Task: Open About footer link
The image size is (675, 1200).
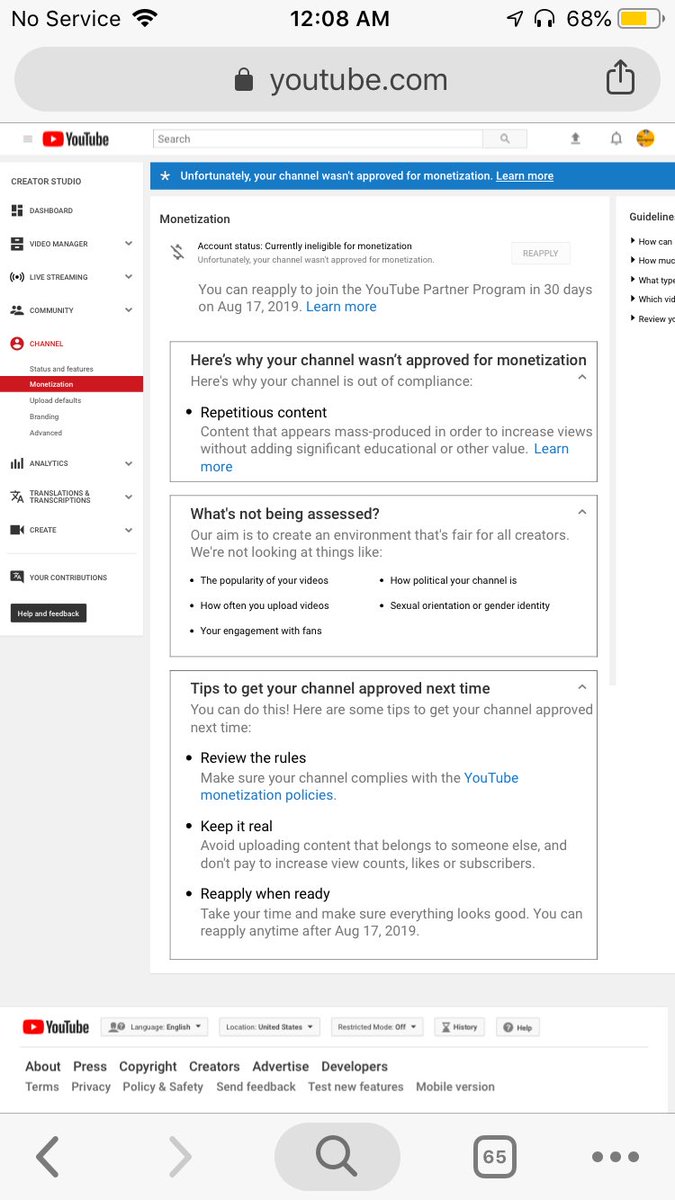Action: (x=43, y=1067)
